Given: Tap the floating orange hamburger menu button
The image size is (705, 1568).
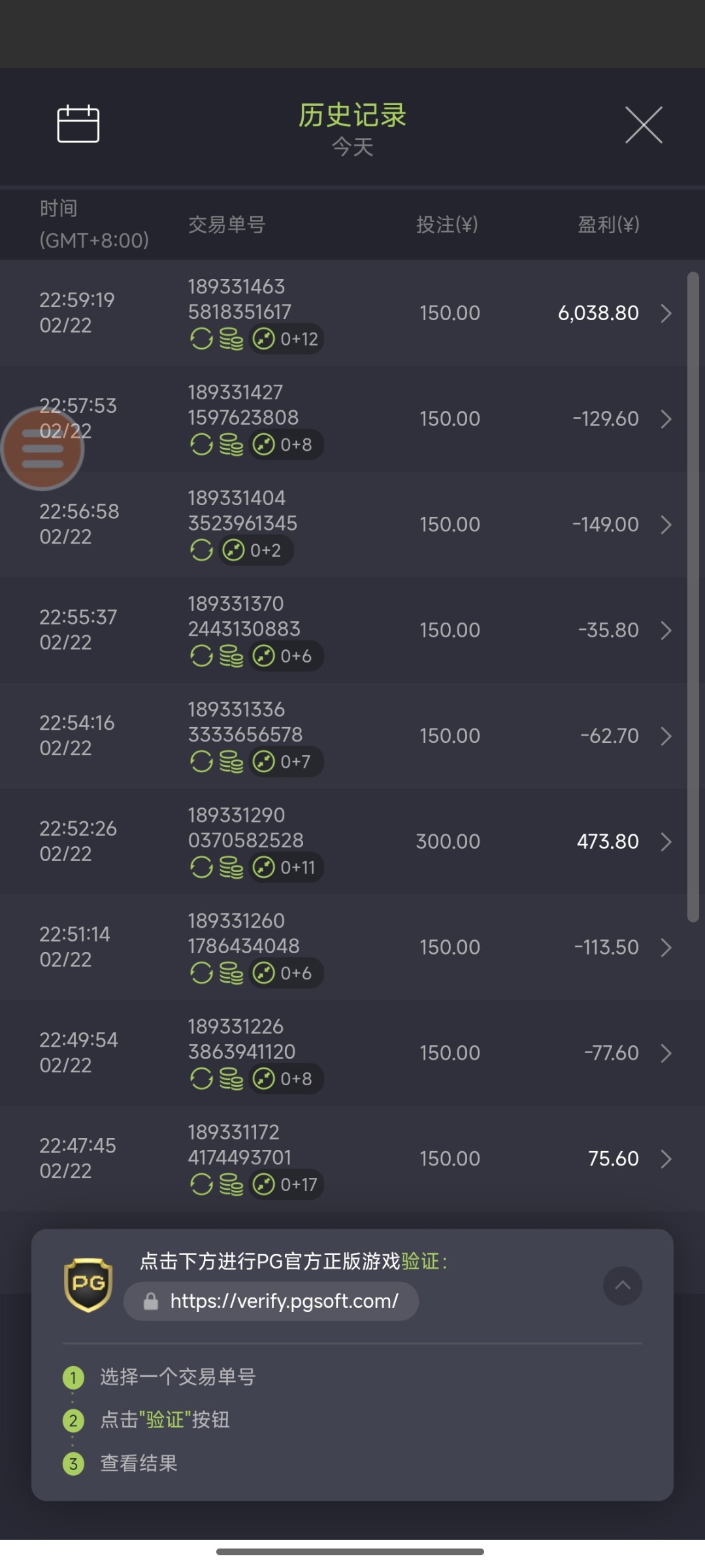Looking at the screenshot, I should coord(42,448).
